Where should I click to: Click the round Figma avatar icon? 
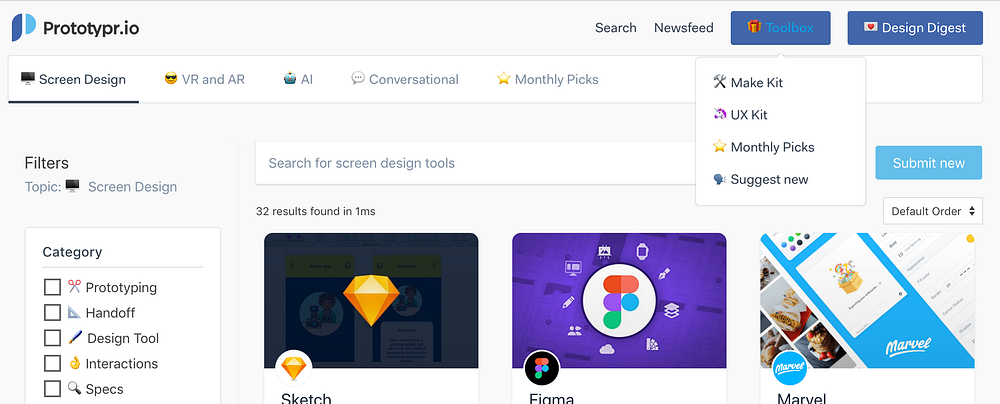click(x=541, y=368)
